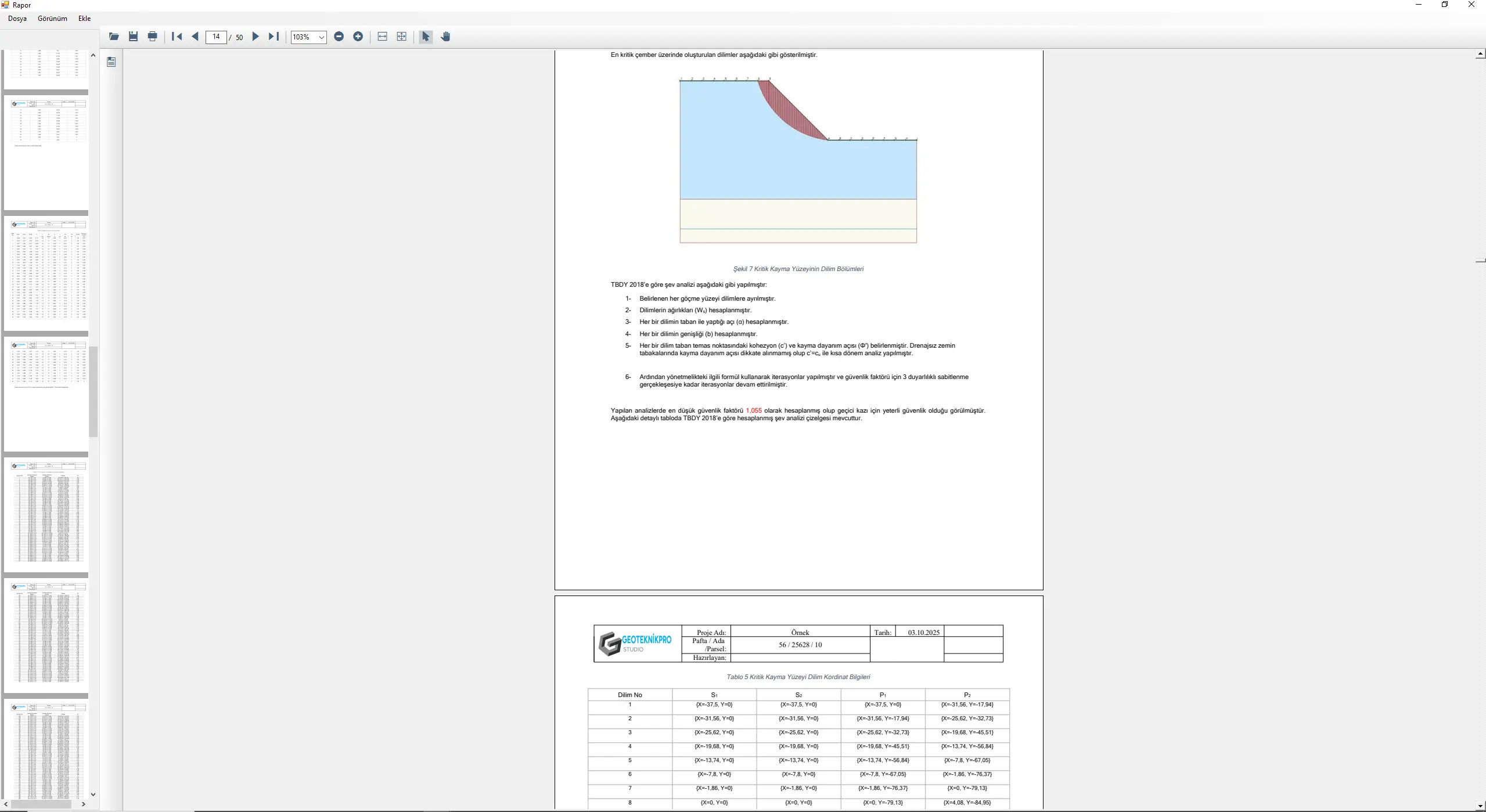This screenshot has height=812, width=1486.
Task: Jump to the first page
Action: (177, 37)
